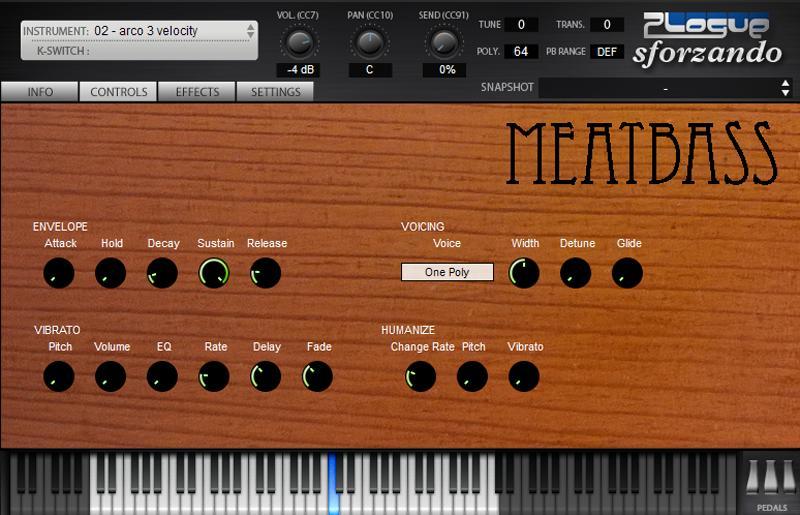Viewport: 800px width, 515px height.
Task: Click the Vibrato Fade knob
Action: pyautogui.click(x=317, y=377)
